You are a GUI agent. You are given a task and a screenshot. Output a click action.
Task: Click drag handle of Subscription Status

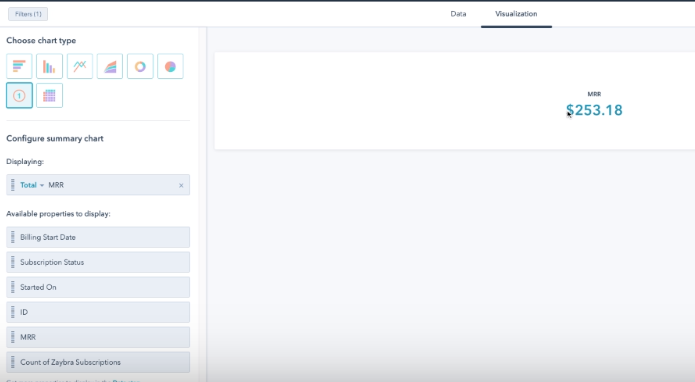coord(12,262)
